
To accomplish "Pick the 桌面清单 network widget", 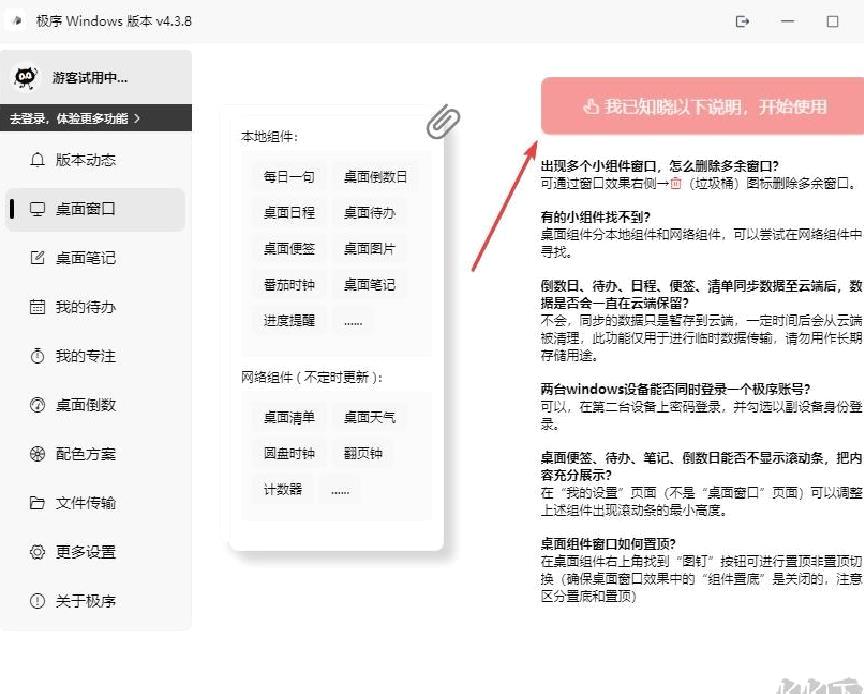I will tap(289, 417).
